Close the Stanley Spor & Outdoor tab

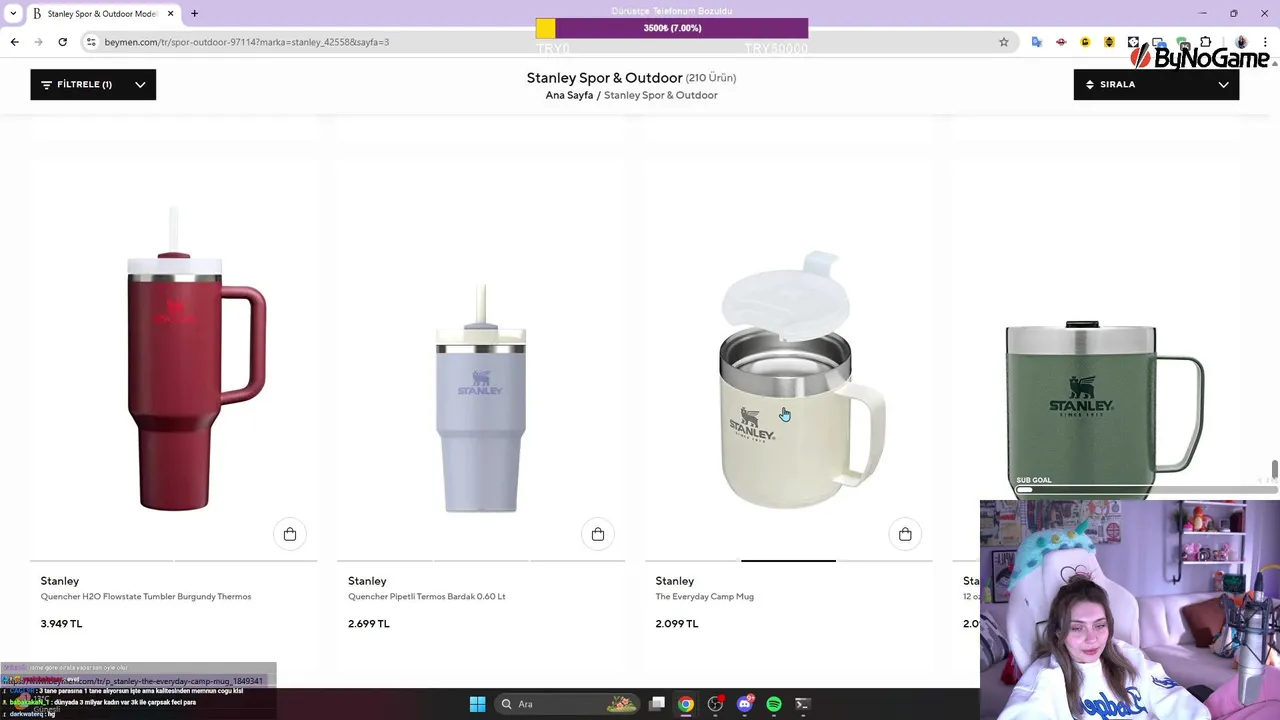pos(171,14)
